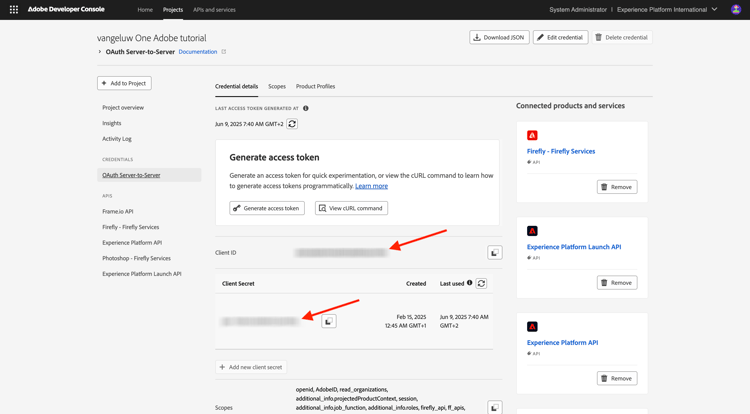Open external link icon beside Documentation
Screen dimensions: 750x414
[x=223, y=52]
